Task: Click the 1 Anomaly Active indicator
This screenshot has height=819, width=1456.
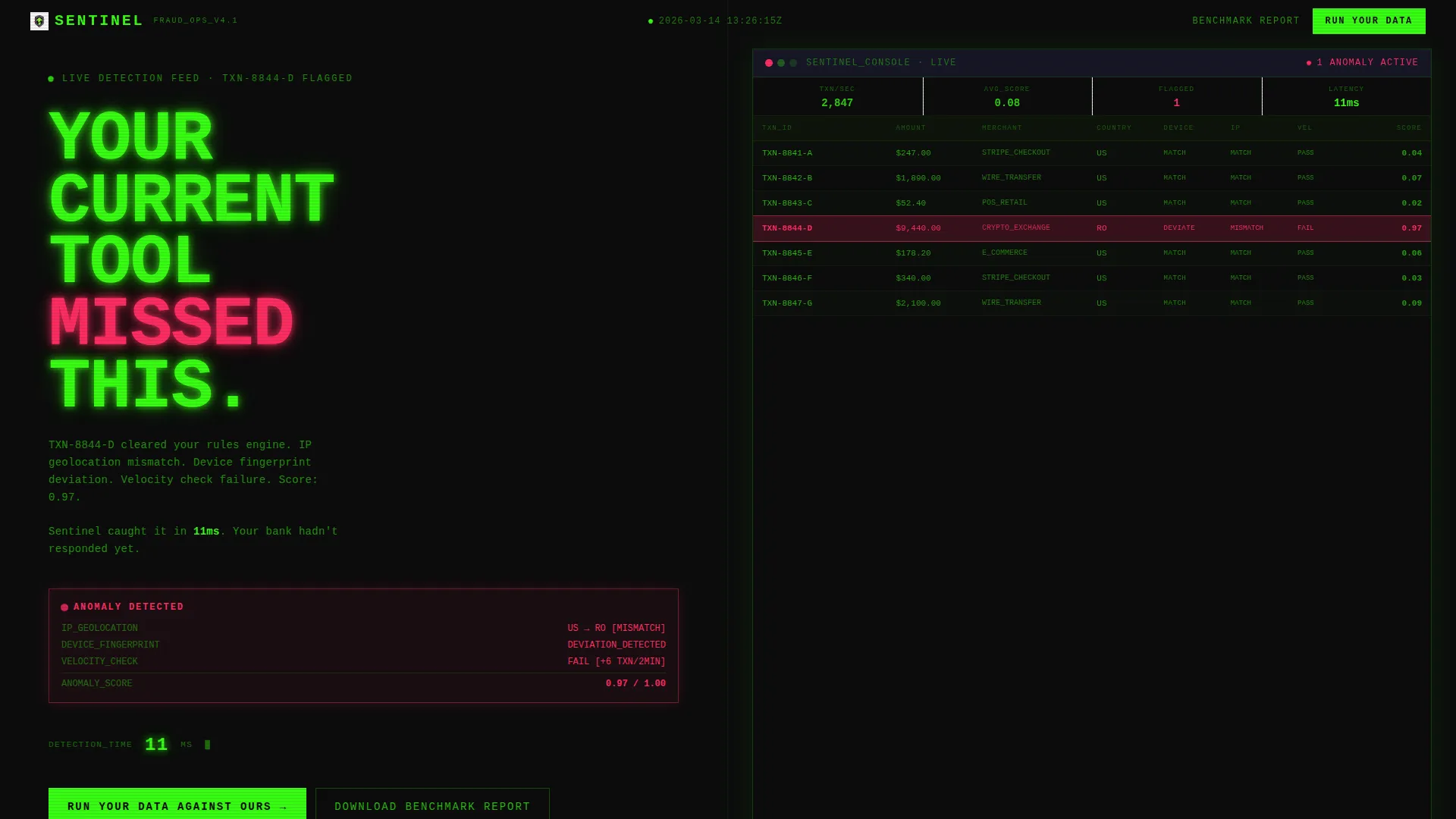Action: click(1362, 63)
